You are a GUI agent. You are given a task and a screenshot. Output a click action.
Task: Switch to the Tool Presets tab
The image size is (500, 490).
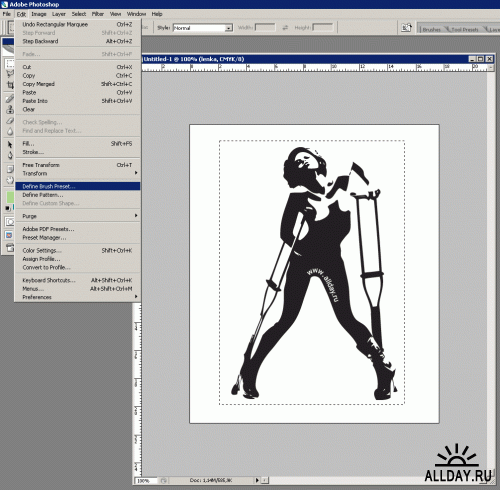[464, 29]
